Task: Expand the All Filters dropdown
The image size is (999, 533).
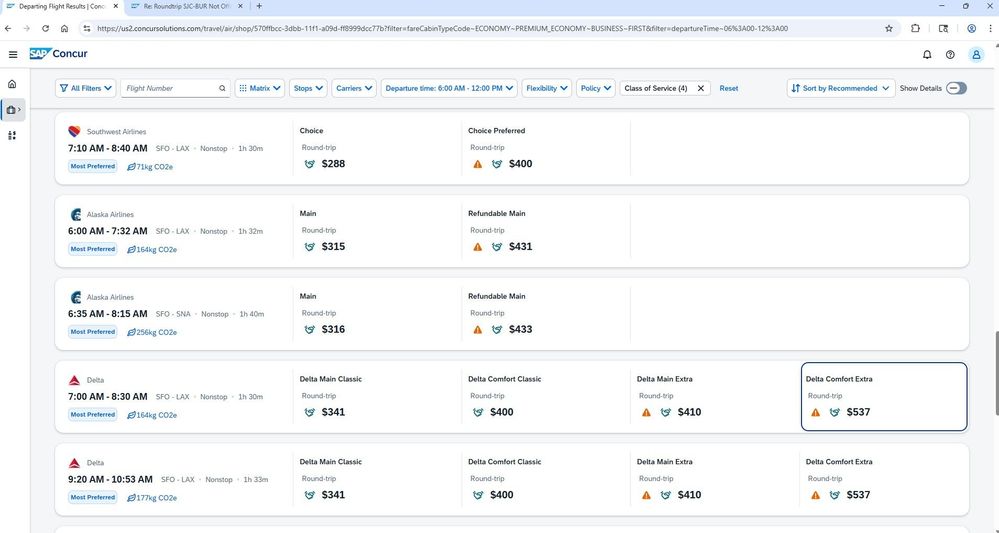Action: coord(86,89)
